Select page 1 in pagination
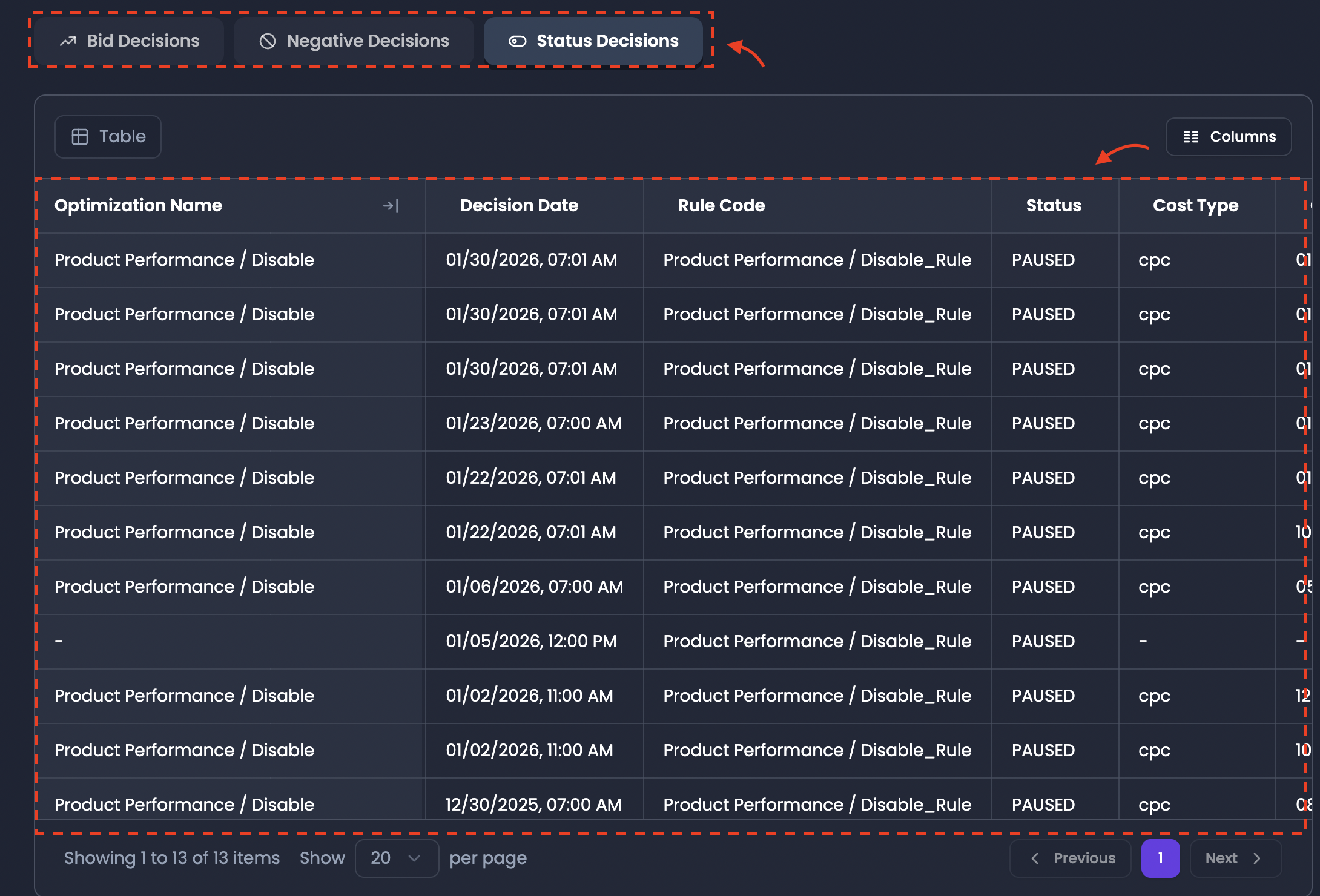The image size is (1320, 896). click(x=1160, y=858)
